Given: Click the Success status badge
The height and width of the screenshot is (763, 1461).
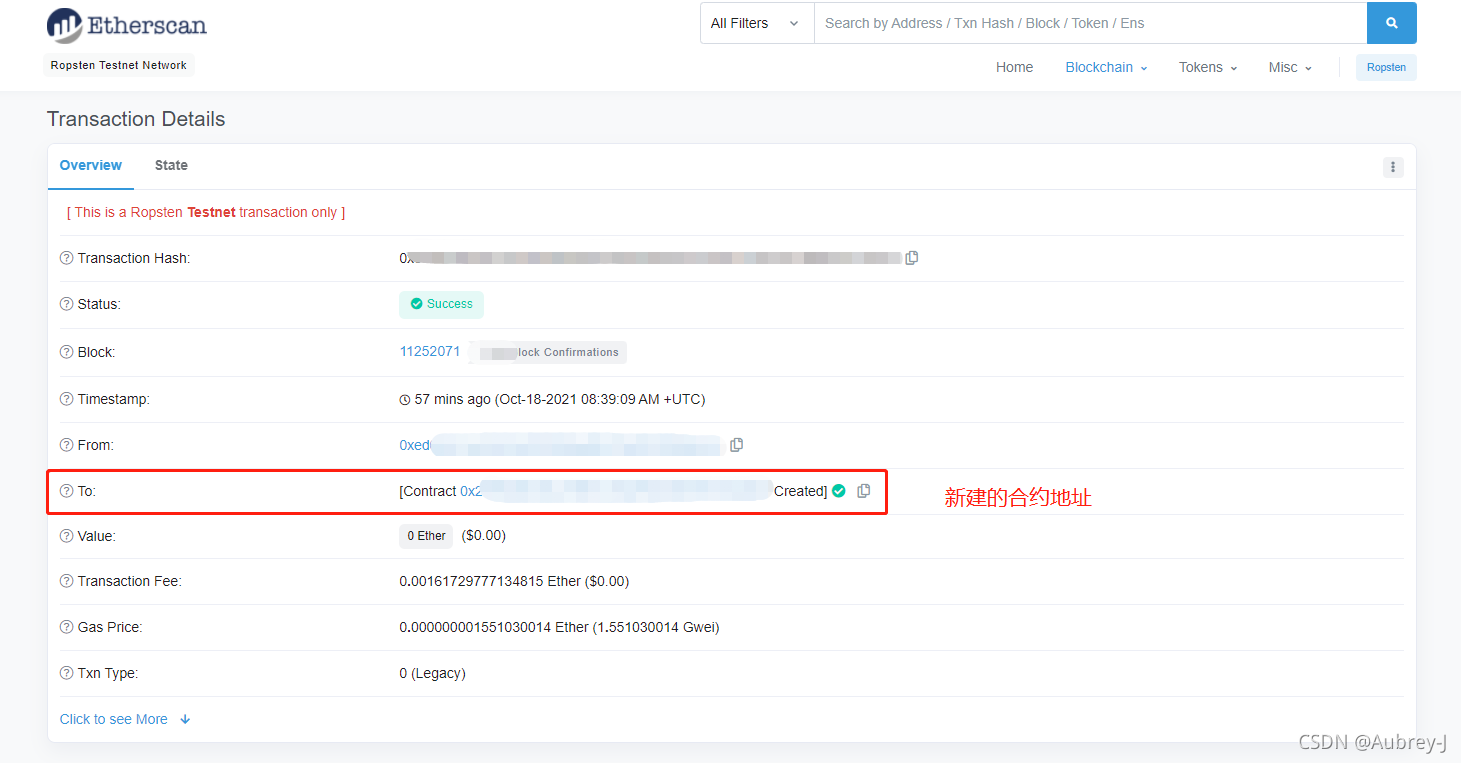Looking at the screenshot, I should coord(441,304).
